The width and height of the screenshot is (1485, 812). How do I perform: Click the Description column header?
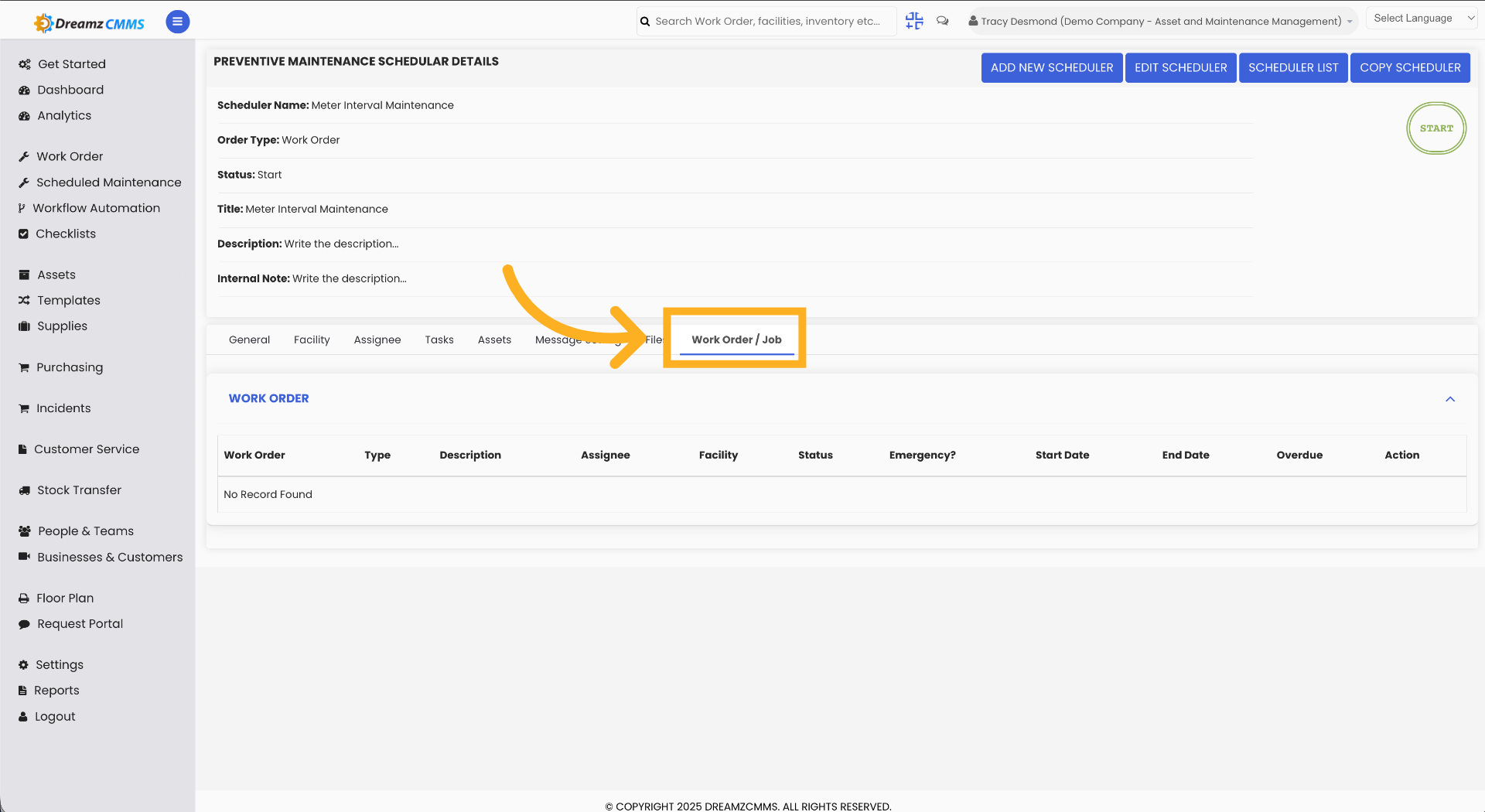point(470,455)
